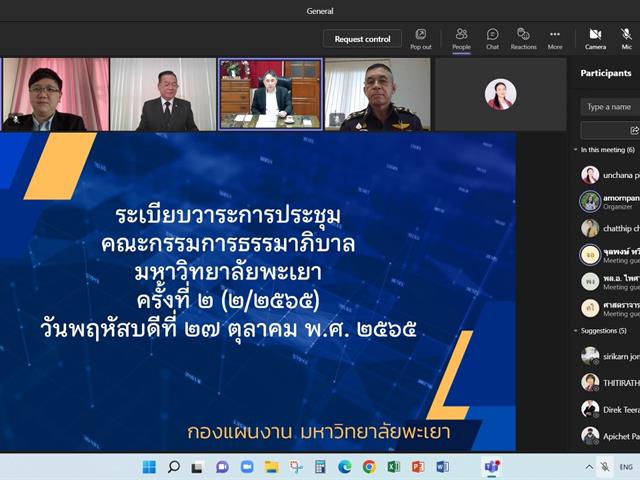Select suggested person THITIRATH
This screenshot has width=640, height=480.
point(609,383)
